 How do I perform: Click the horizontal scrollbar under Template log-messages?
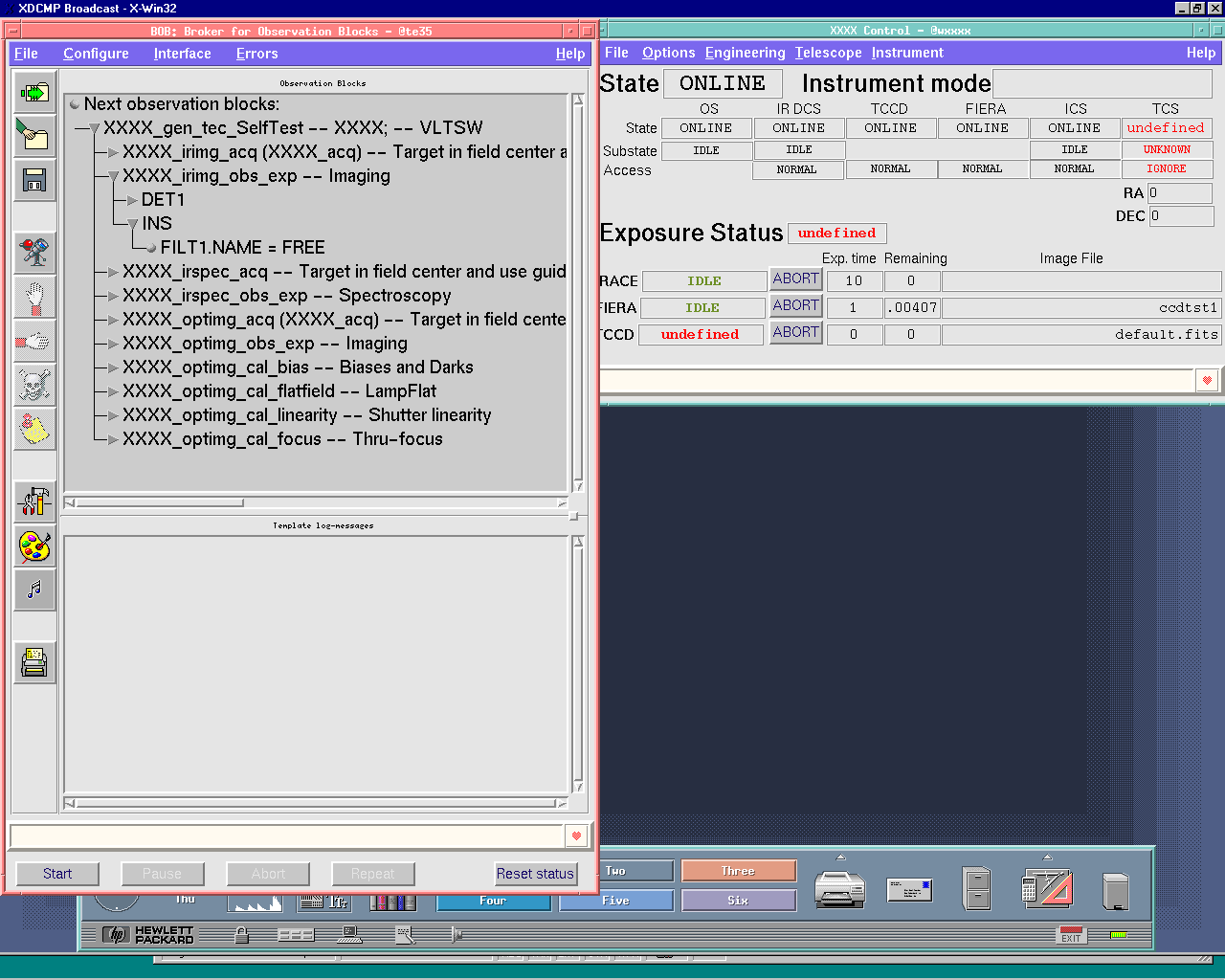click(316, 803)
